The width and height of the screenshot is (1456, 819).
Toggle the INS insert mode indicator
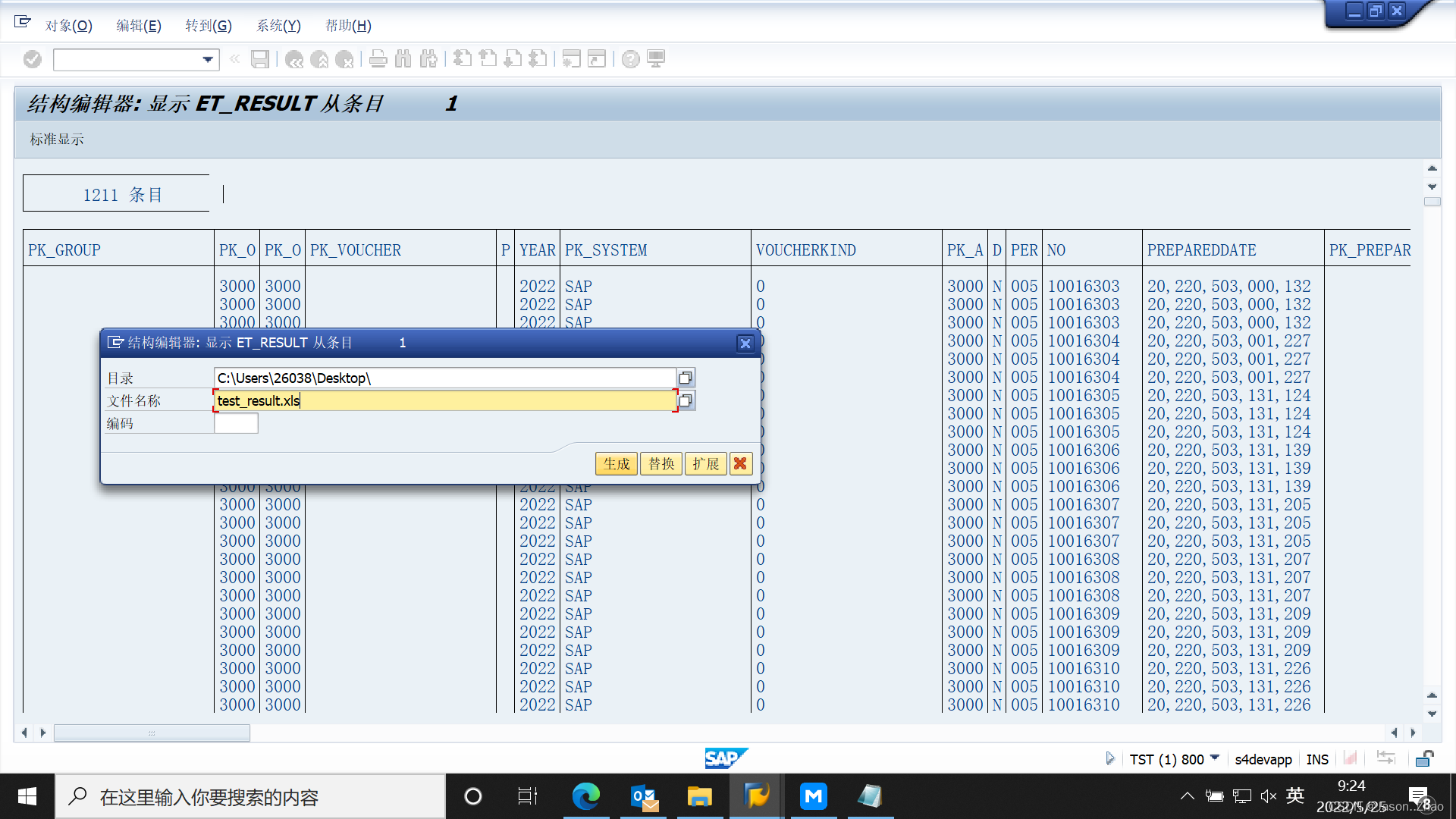pos(1317,759)
